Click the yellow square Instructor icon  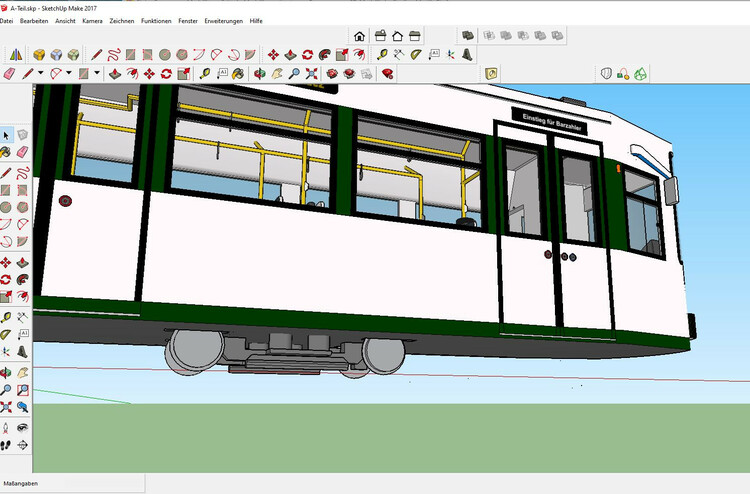tap(491, 74)
